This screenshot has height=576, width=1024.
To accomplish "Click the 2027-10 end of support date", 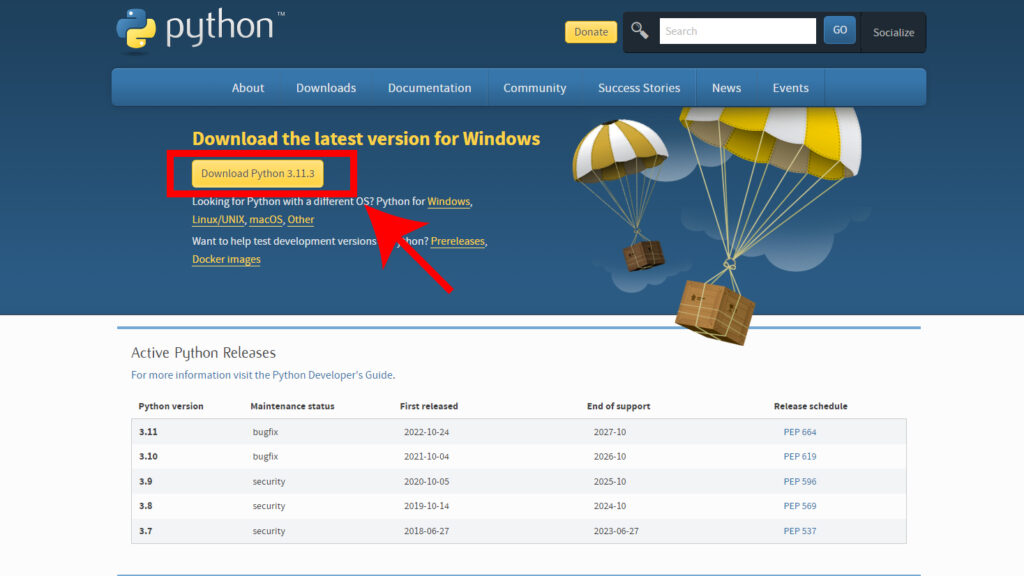I will 610,432.
